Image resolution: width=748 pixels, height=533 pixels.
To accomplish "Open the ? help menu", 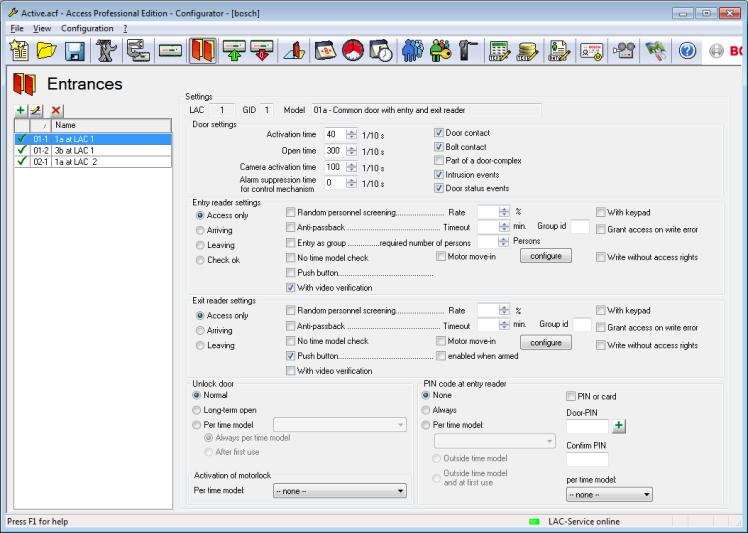I will pyautogui.click(x=125, y=29).
